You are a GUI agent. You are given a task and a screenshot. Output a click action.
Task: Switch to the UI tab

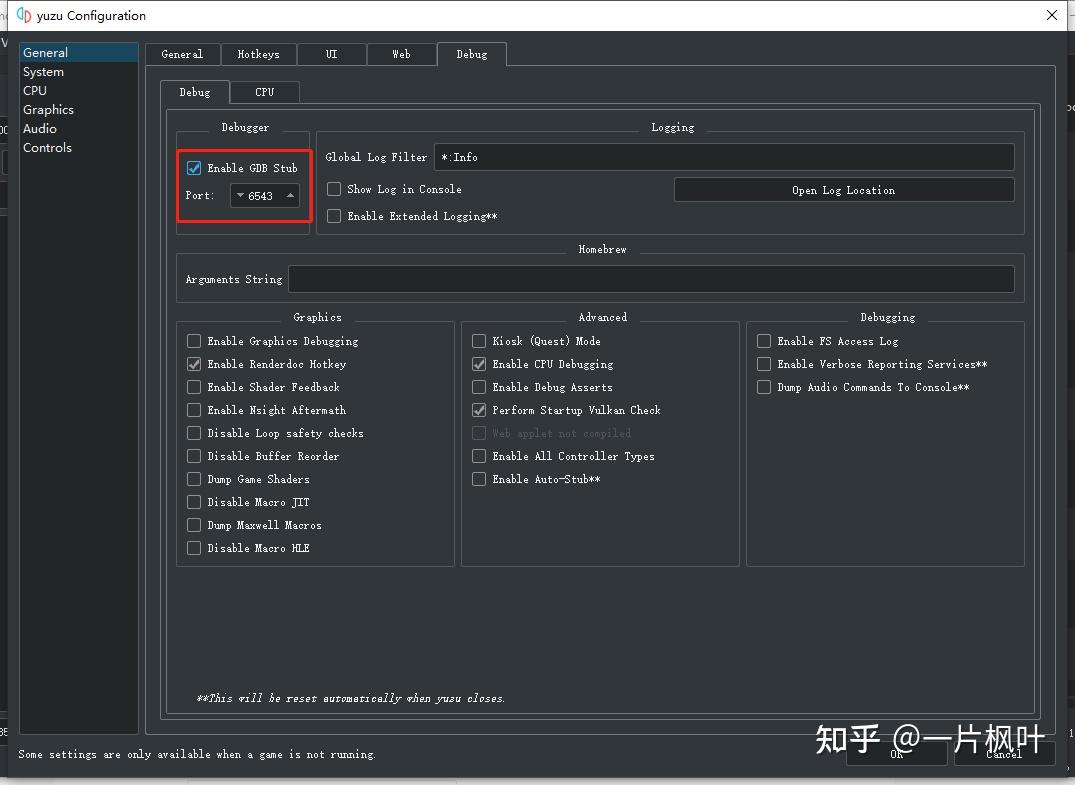(332, 54)
